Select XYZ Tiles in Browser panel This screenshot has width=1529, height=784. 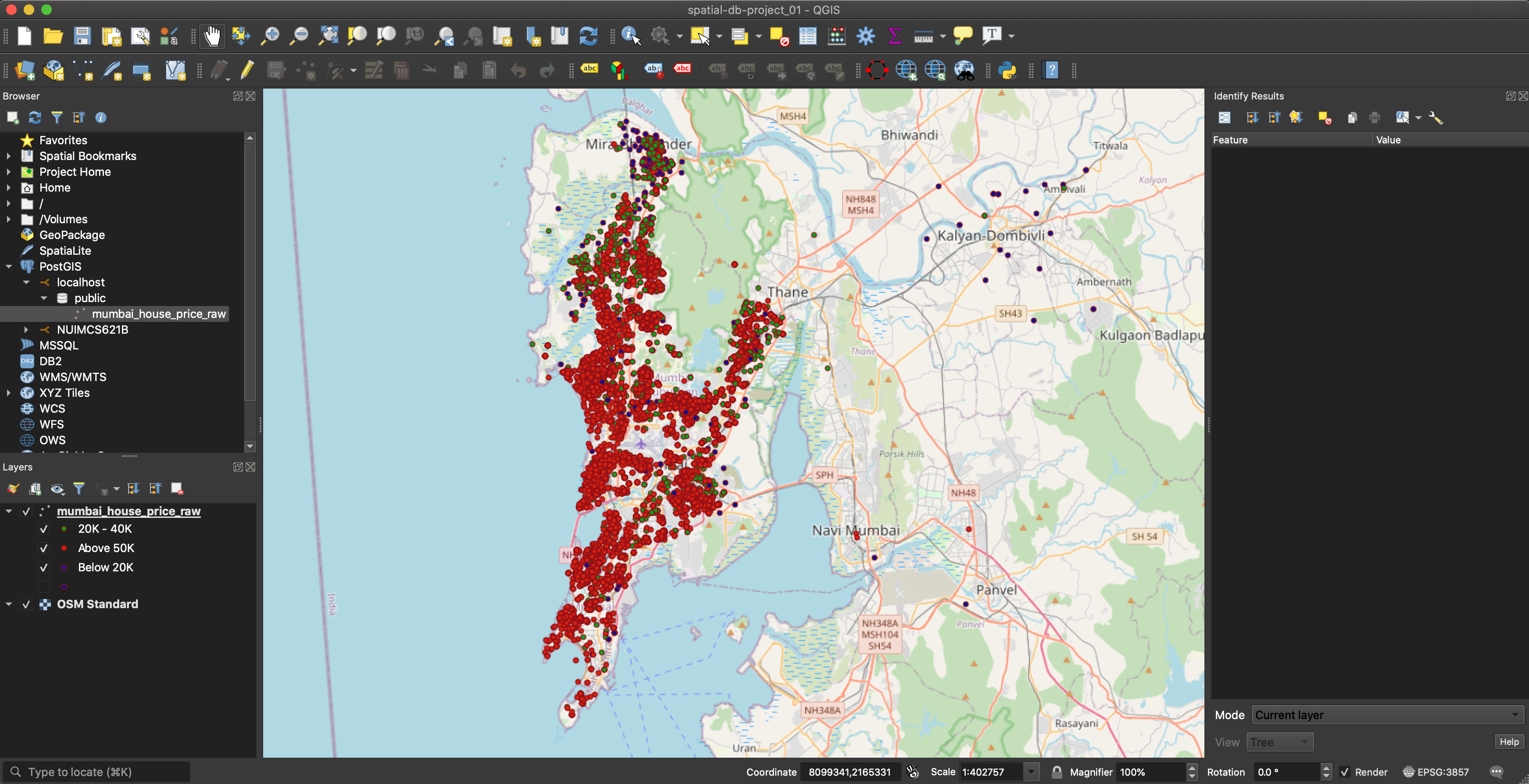(x=64, y=392)
